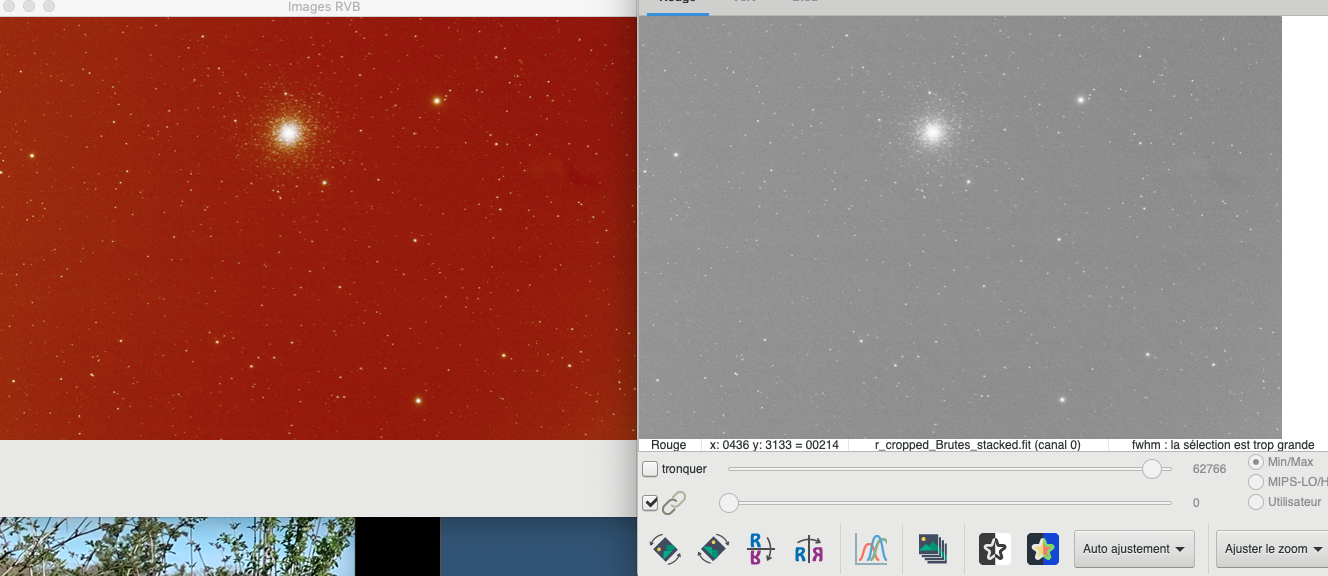Uncheck the channel link checkbox
Viewport: 1328px width, 576px height.
pos(650,503)
